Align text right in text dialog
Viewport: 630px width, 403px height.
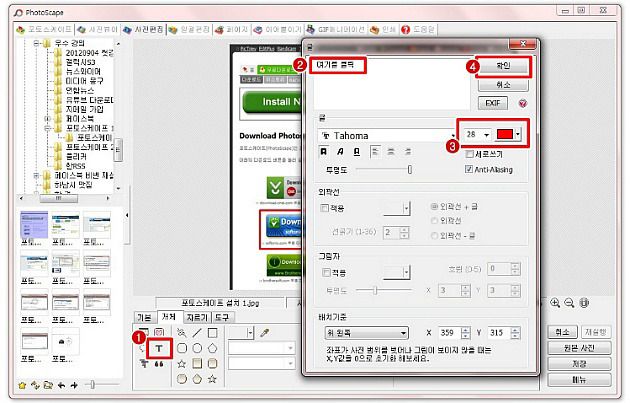407,151
